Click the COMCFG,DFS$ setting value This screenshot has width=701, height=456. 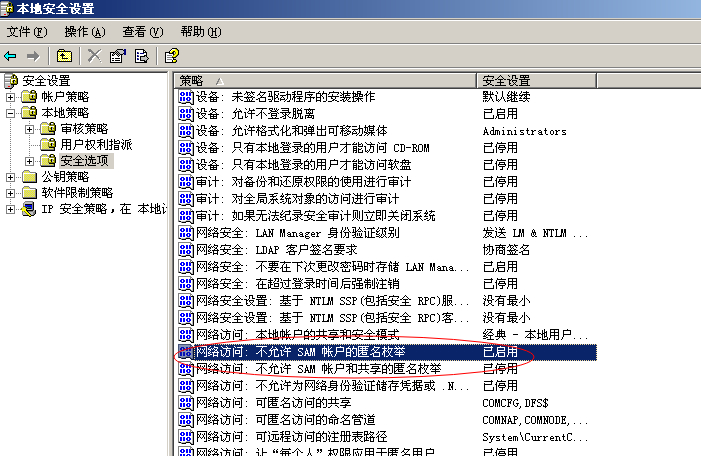[x=515, y=403]
